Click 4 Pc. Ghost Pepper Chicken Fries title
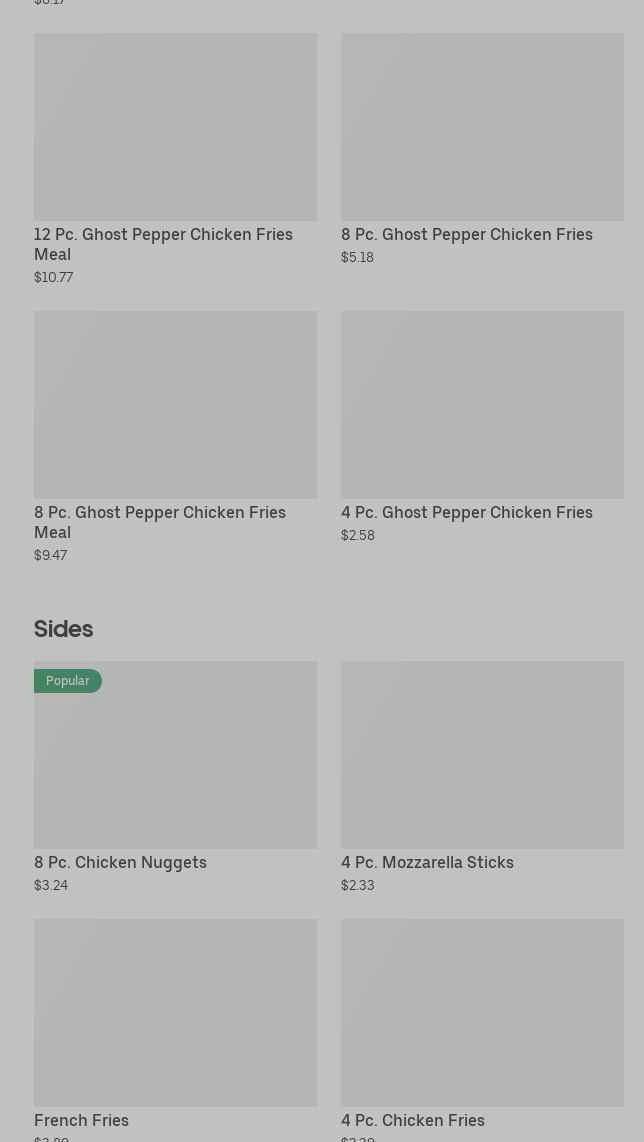The height and width of the screenshot is (1142, 644). tap(466, 512)
